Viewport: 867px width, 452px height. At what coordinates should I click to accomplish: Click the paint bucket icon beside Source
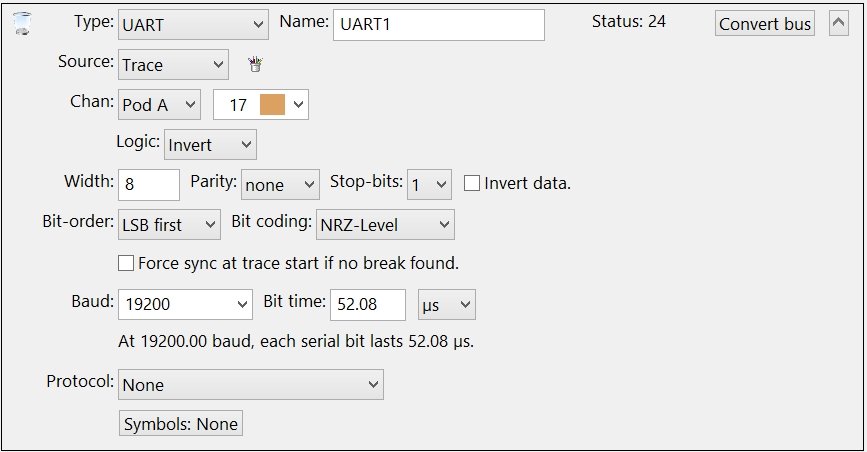pos(255,64)
